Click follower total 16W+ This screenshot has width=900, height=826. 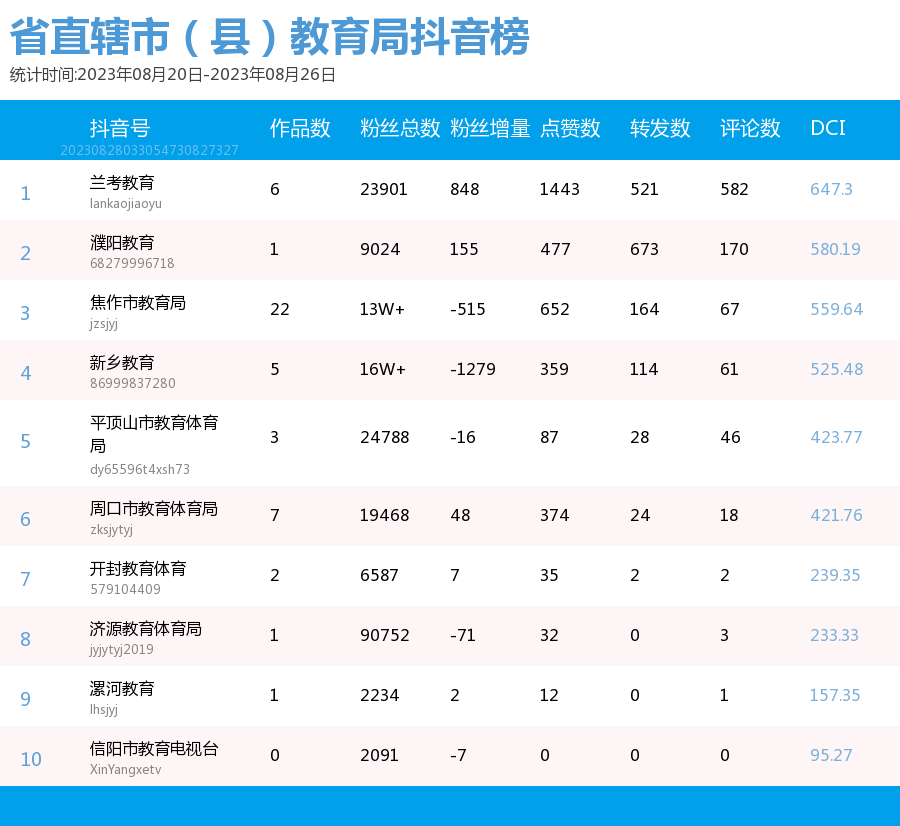[382, 369]
